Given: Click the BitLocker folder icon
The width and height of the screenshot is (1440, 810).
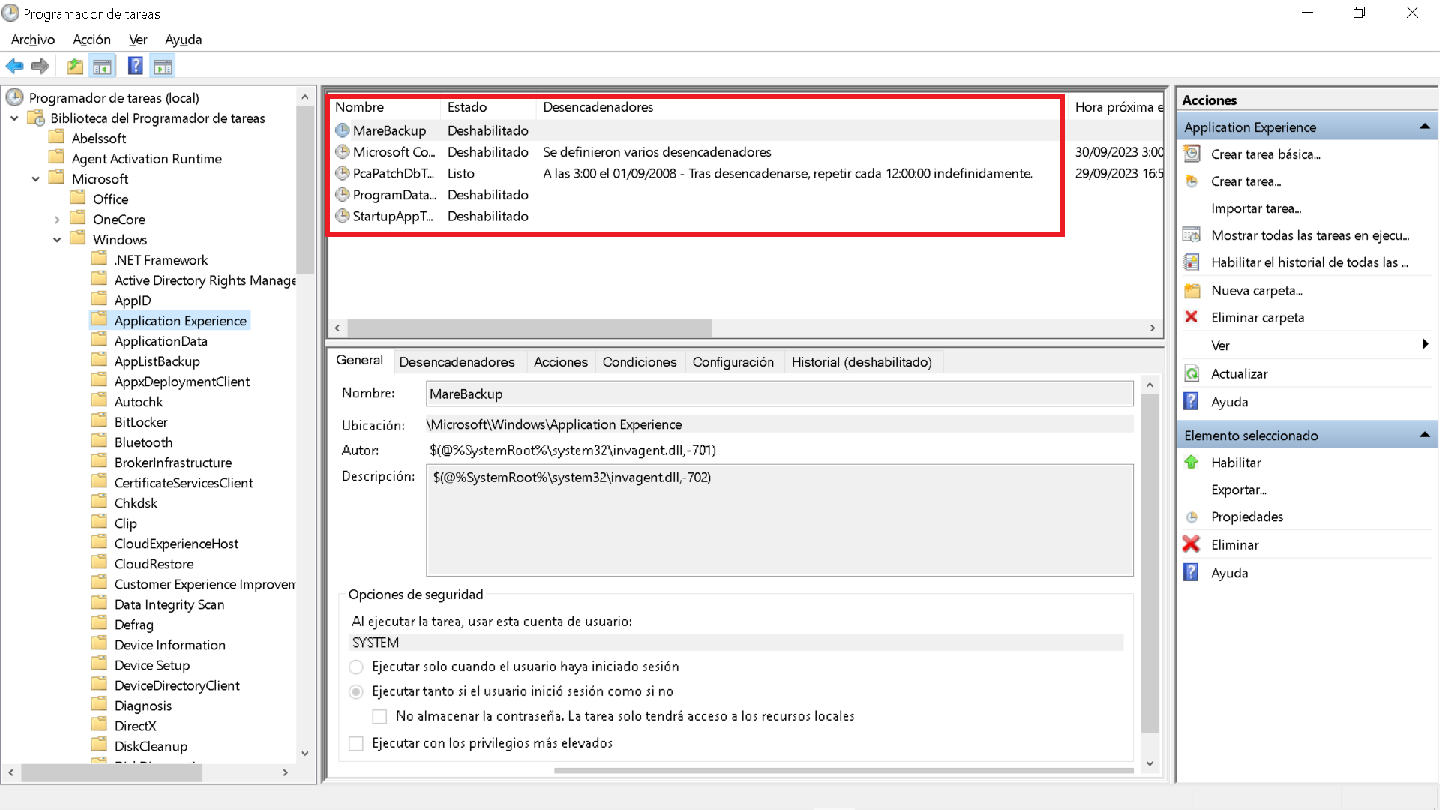Looking at the screenshot, I should point(99,422).
